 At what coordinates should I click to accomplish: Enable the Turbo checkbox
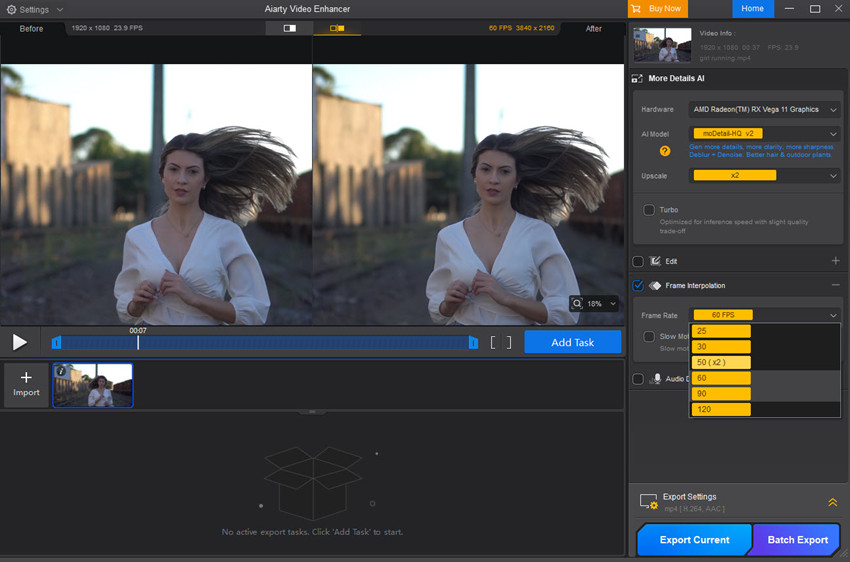pyautogui.click(x=648, y=210)
